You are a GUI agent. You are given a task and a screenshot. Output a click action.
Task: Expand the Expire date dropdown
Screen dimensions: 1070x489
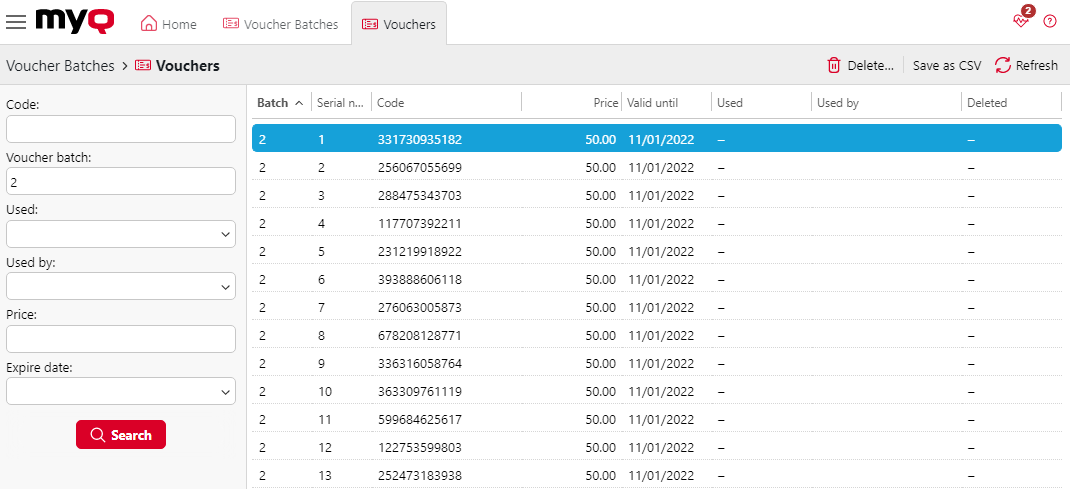click(x=121, y=392)
